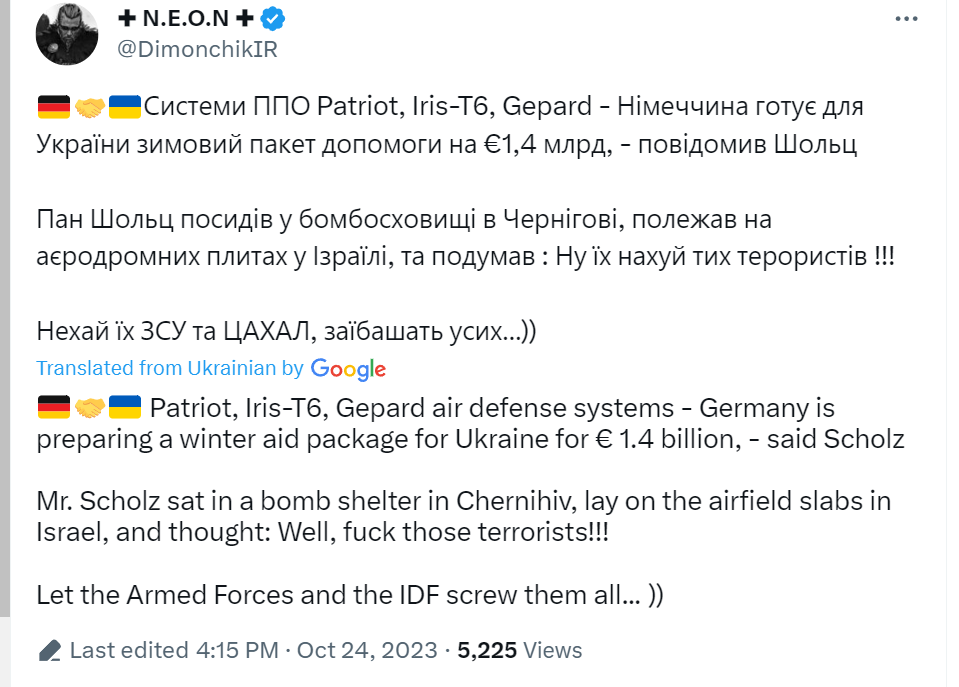This screenshot has height=687, width=959.
Task: Click the 4:15 PM · Oct 24 timestamp
Action: tap(317, 650)
